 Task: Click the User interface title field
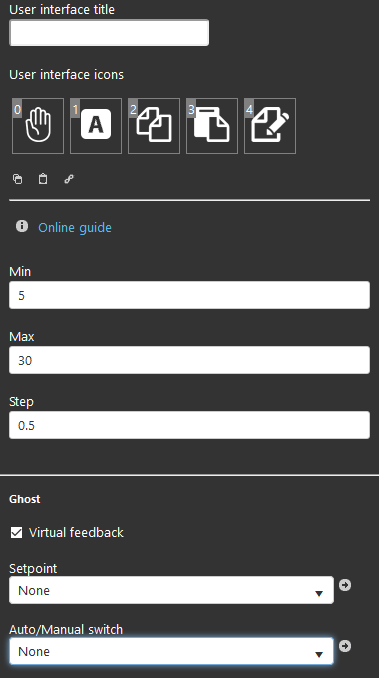pos(109,32)
